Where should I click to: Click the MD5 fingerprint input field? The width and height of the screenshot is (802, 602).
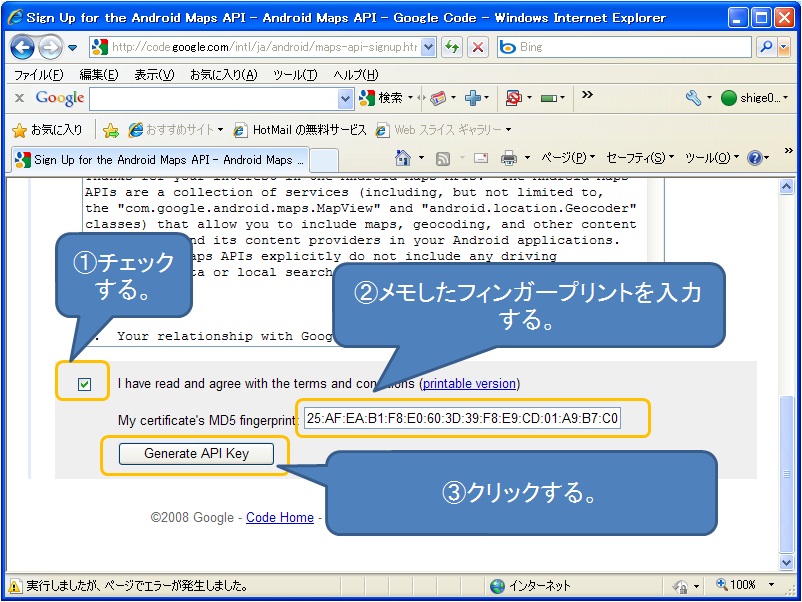click(x=462, y=418)
